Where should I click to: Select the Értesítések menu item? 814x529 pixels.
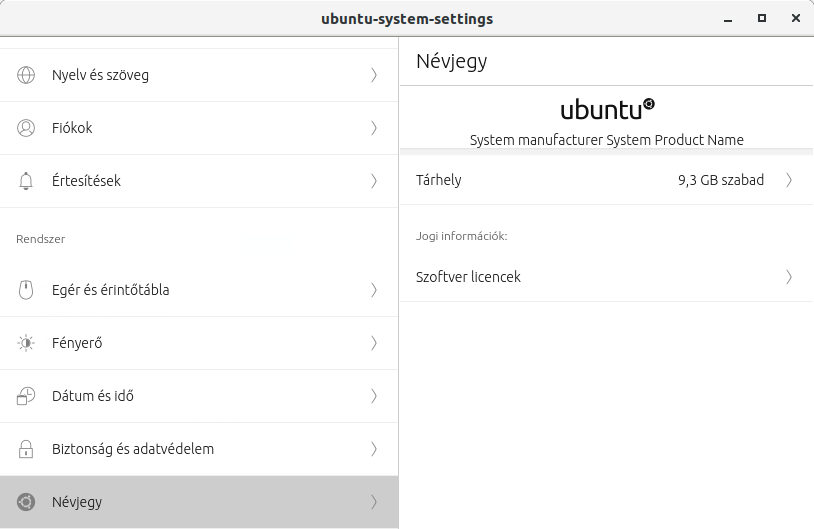(x=199, y=181)
